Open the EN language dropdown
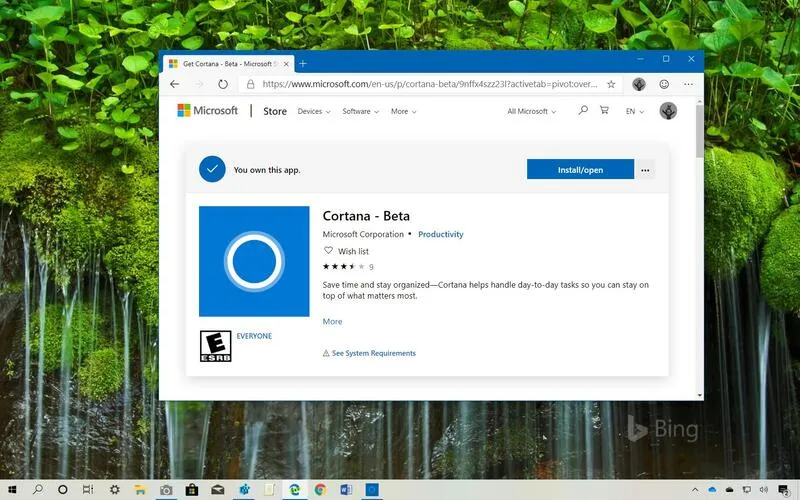Viewport: 800px width, 500px height. click(635, 111)
